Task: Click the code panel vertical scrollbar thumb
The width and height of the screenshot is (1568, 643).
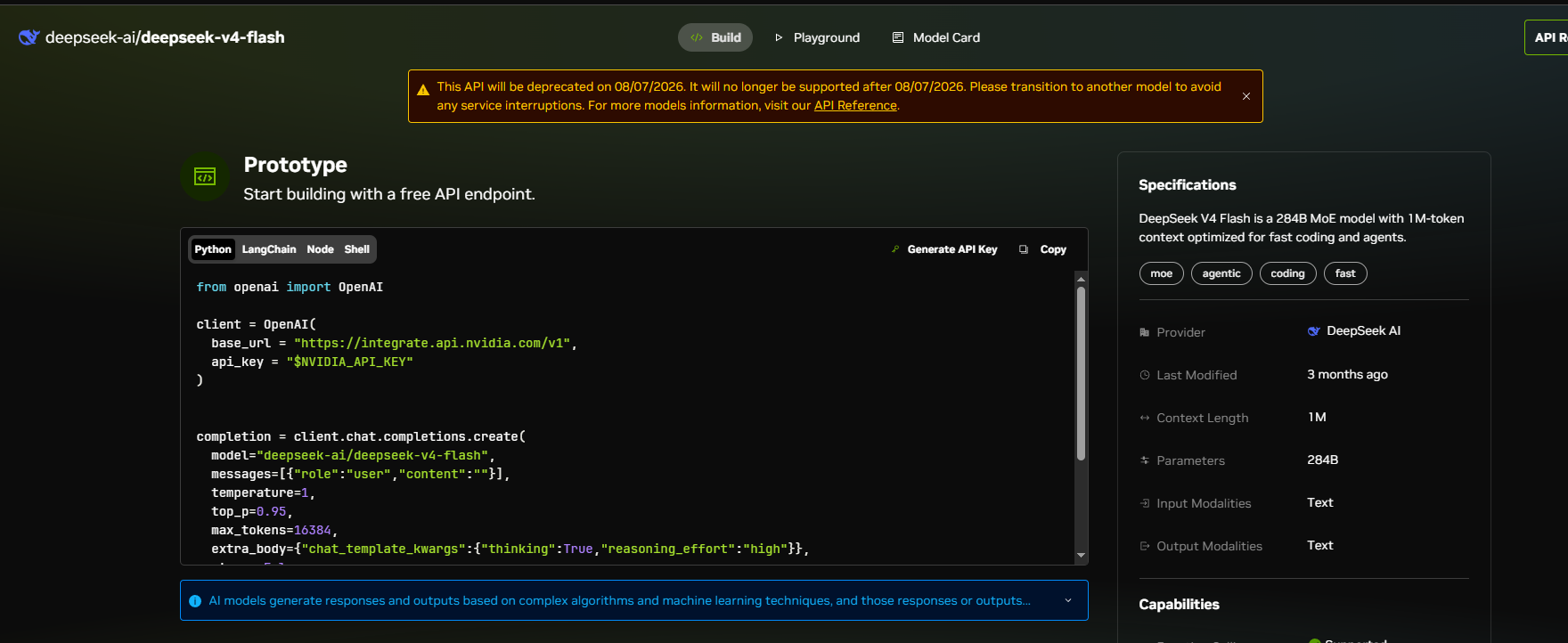Action: 1081,373
